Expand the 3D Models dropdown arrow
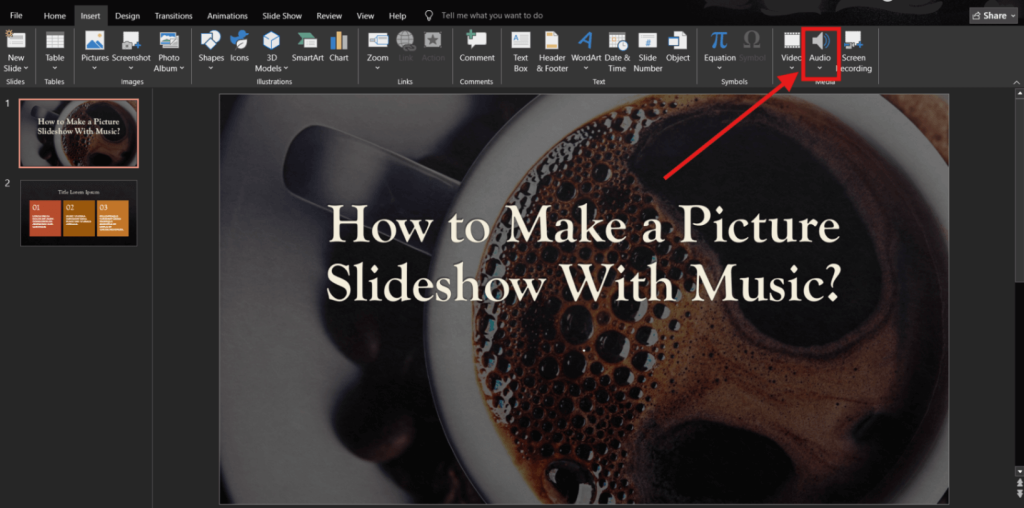 click(x=286, y=69)
